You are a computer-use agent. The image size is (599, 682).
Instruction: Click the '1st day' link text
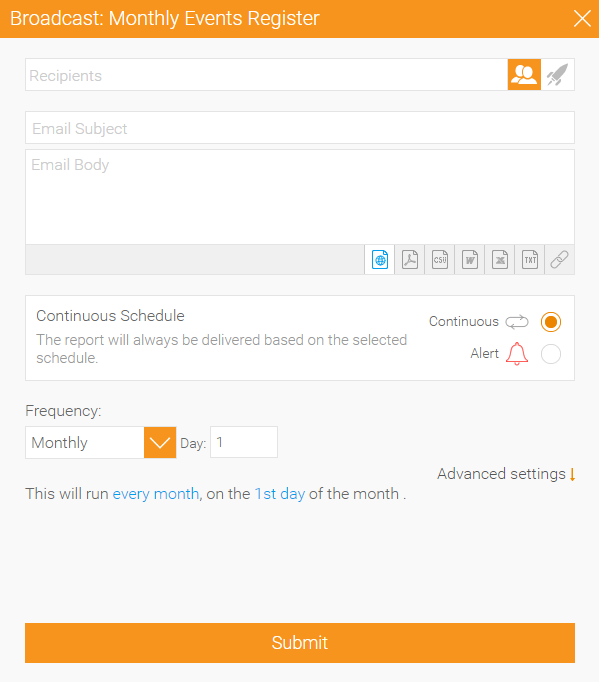pos(280,494)
